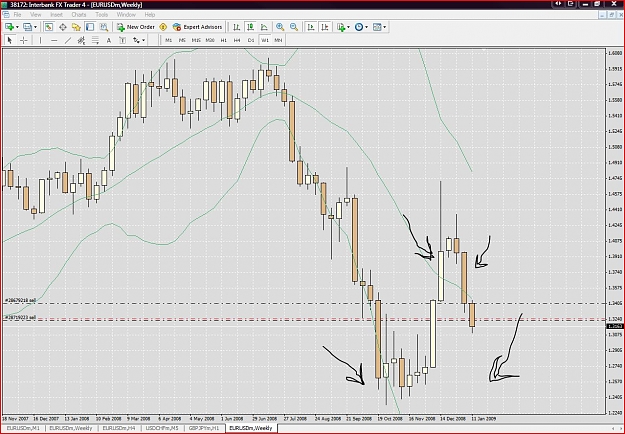Switch timeframe to M5
Viewport: 625px width, 434px height.
click(182, 40)
